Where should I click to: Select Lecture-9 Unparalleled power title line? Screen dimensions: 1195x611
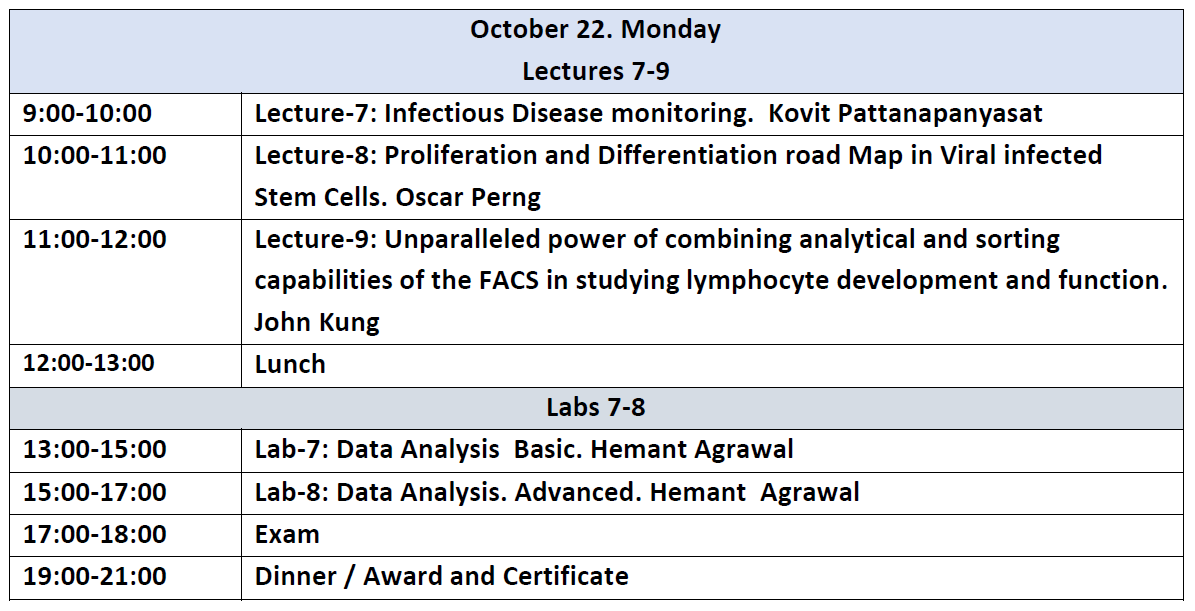[657, 240]
